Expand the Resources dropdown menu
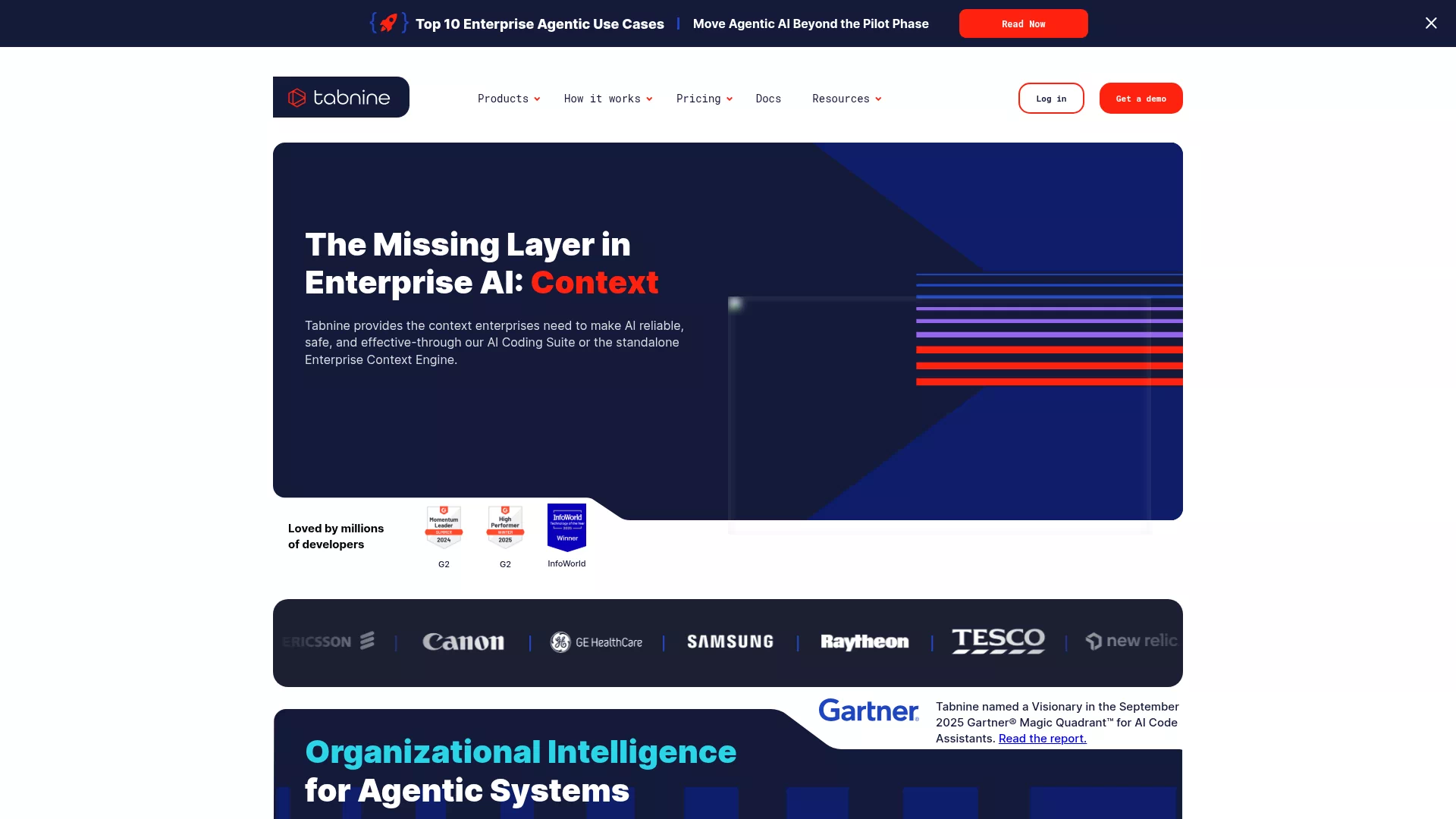 tap(847, 99)
